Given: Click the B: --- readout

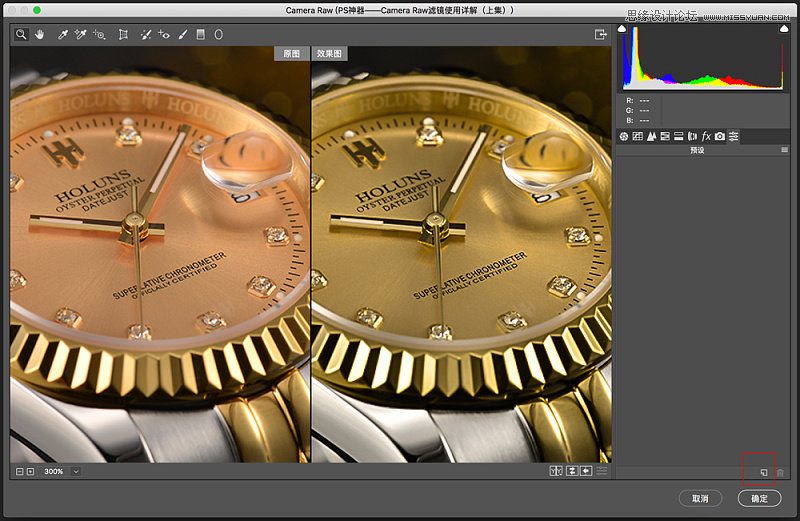Looking at the screenshot, I should click(638, 120).
